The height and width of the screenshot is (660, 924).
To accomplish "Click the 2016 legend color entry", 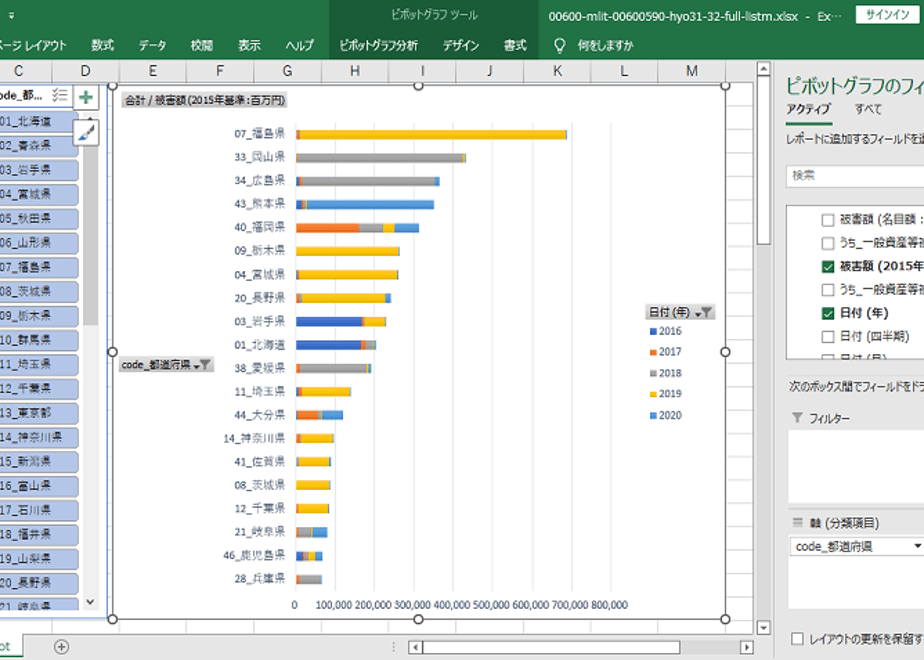I will (x=665, y=331).
